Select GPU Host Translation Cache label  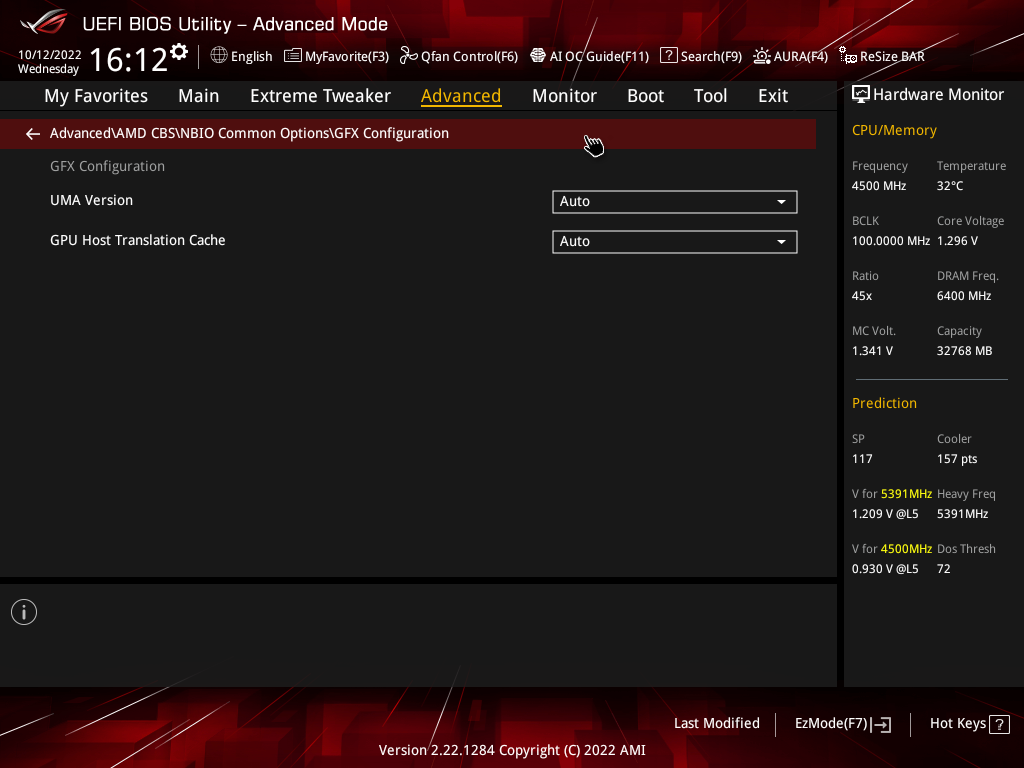[x=138, y=240]
